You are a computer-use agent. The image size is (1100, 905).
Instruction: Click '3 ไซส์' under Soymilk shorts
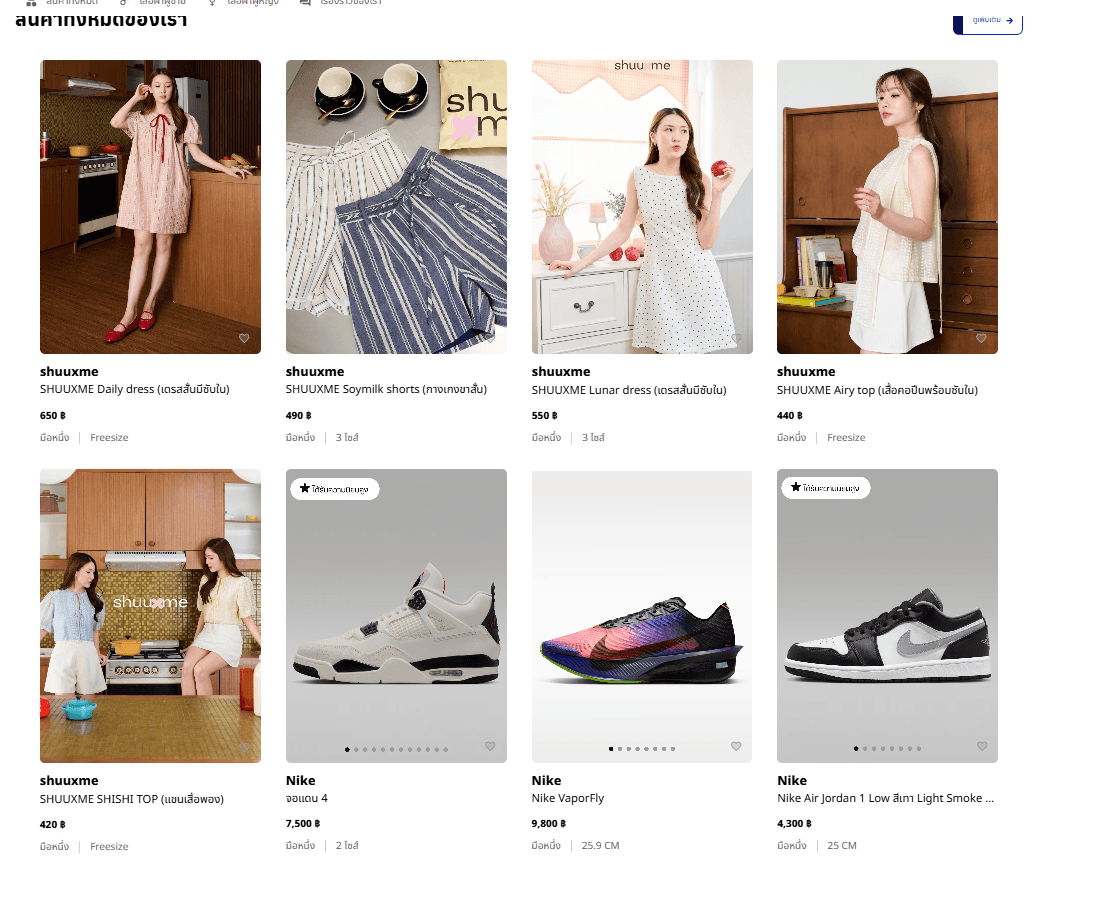347,438
